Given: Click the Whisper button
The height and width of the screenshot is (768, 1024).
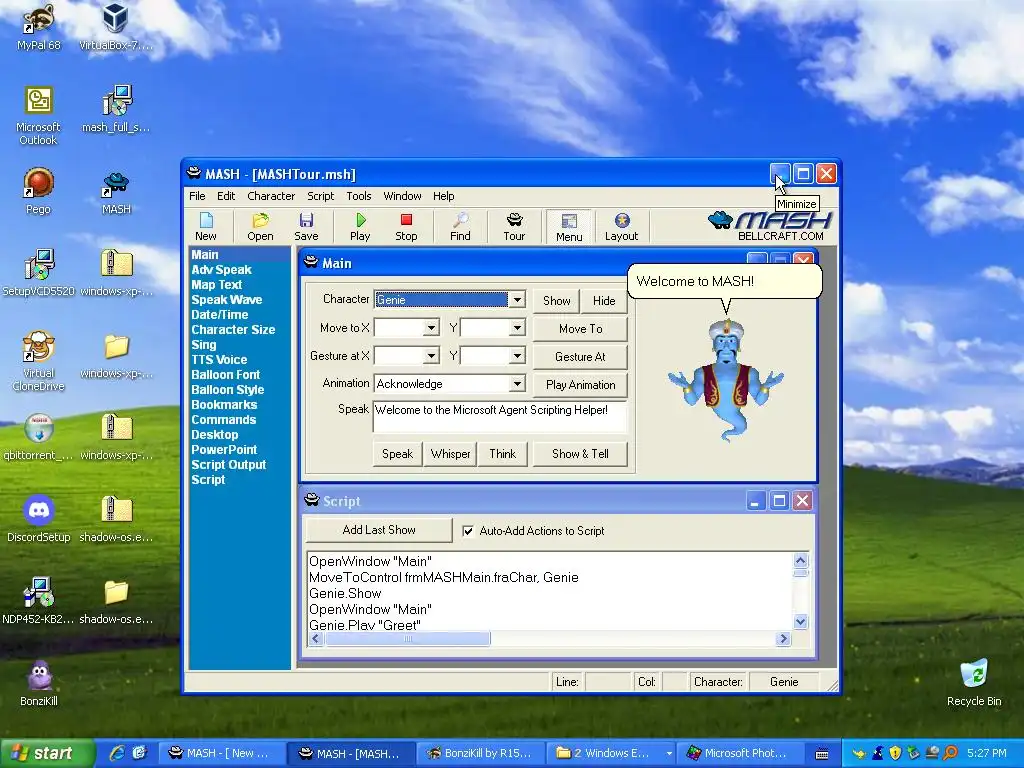Looking at the screenshot, I should coord(450,454).
